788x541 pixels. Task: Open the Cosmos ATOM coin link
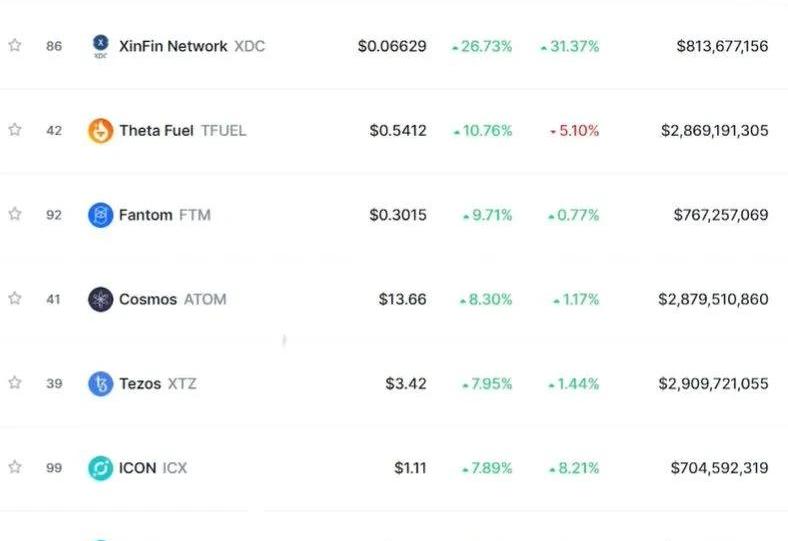[173, 299]
